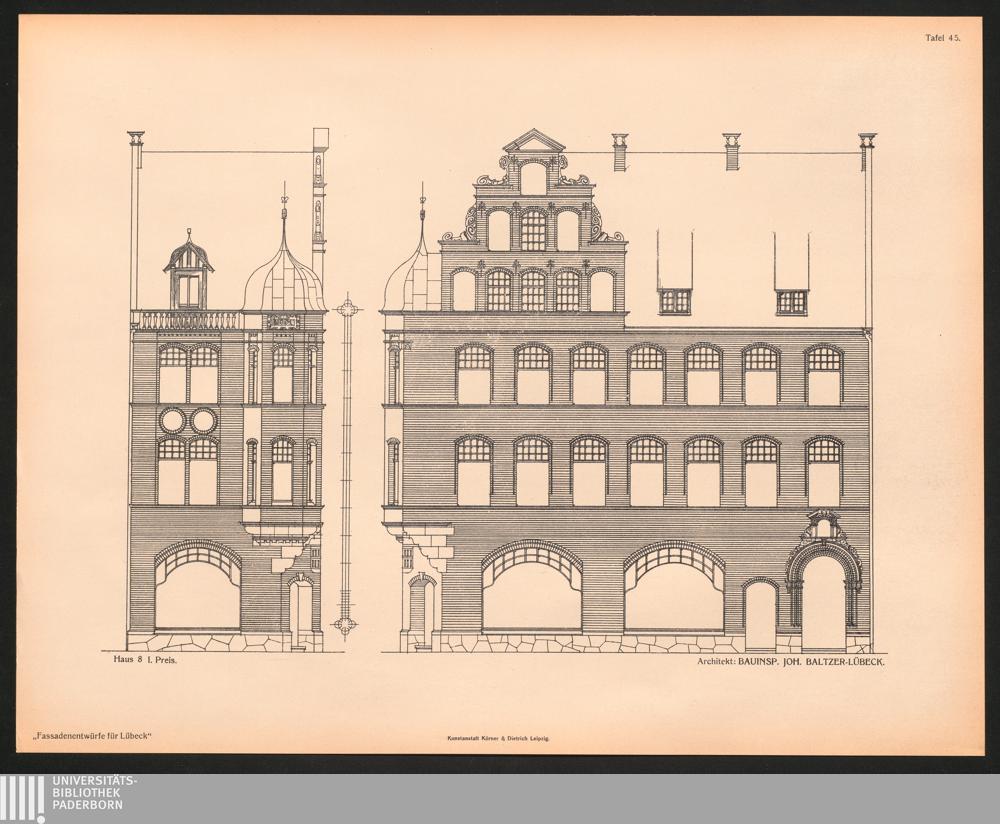Click the middle chimney on right building's roof
Screen dimensions: 1000x824
pos(732,151)
